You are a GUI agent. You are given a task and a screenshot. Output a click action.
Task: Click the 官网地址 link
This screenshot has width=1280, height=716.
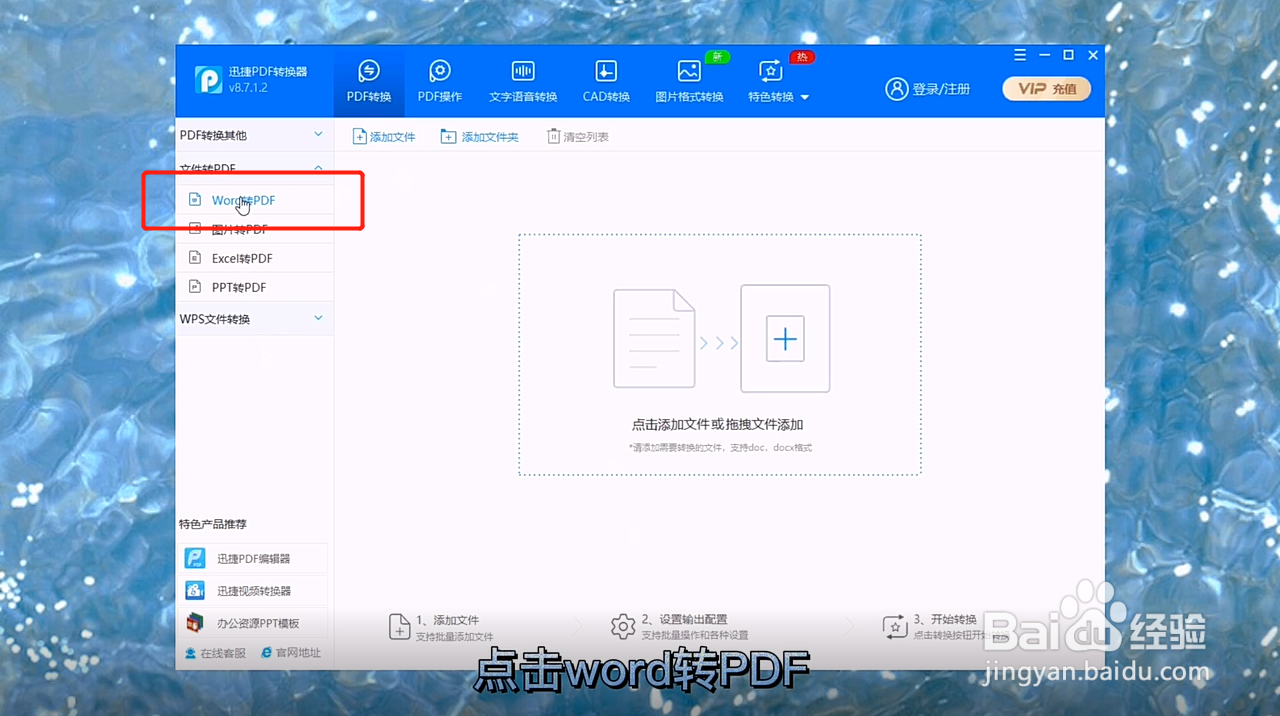pos(291,653)
